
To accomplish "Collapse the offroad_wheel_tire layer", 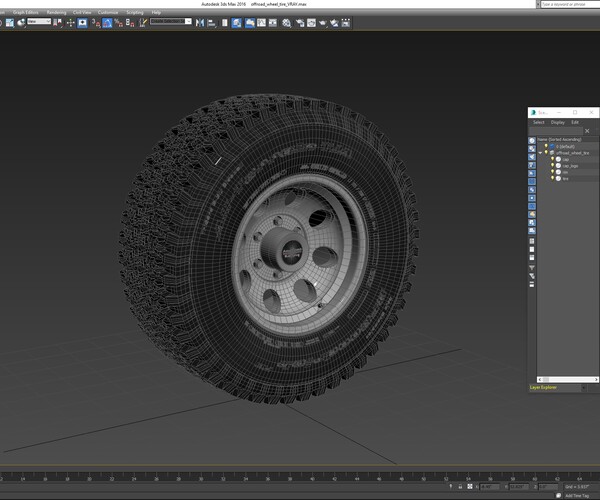I will click(x=540, y=153).
